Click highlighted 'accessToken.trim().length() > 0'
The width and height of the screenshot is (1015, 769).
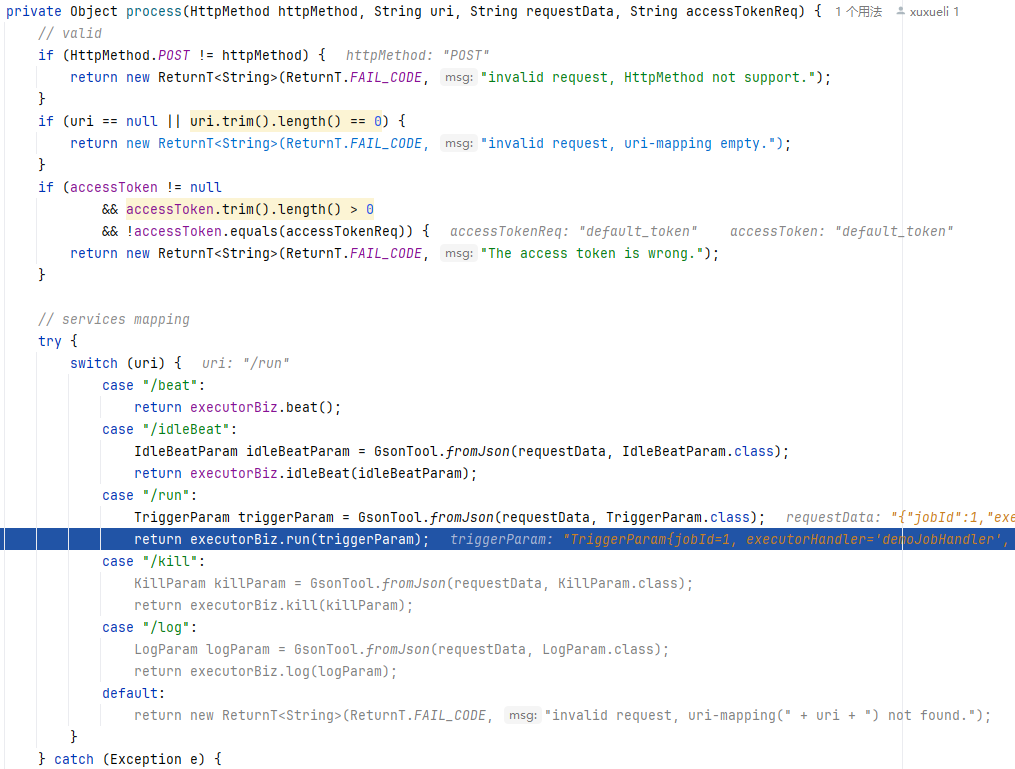[x=250, y=209]
